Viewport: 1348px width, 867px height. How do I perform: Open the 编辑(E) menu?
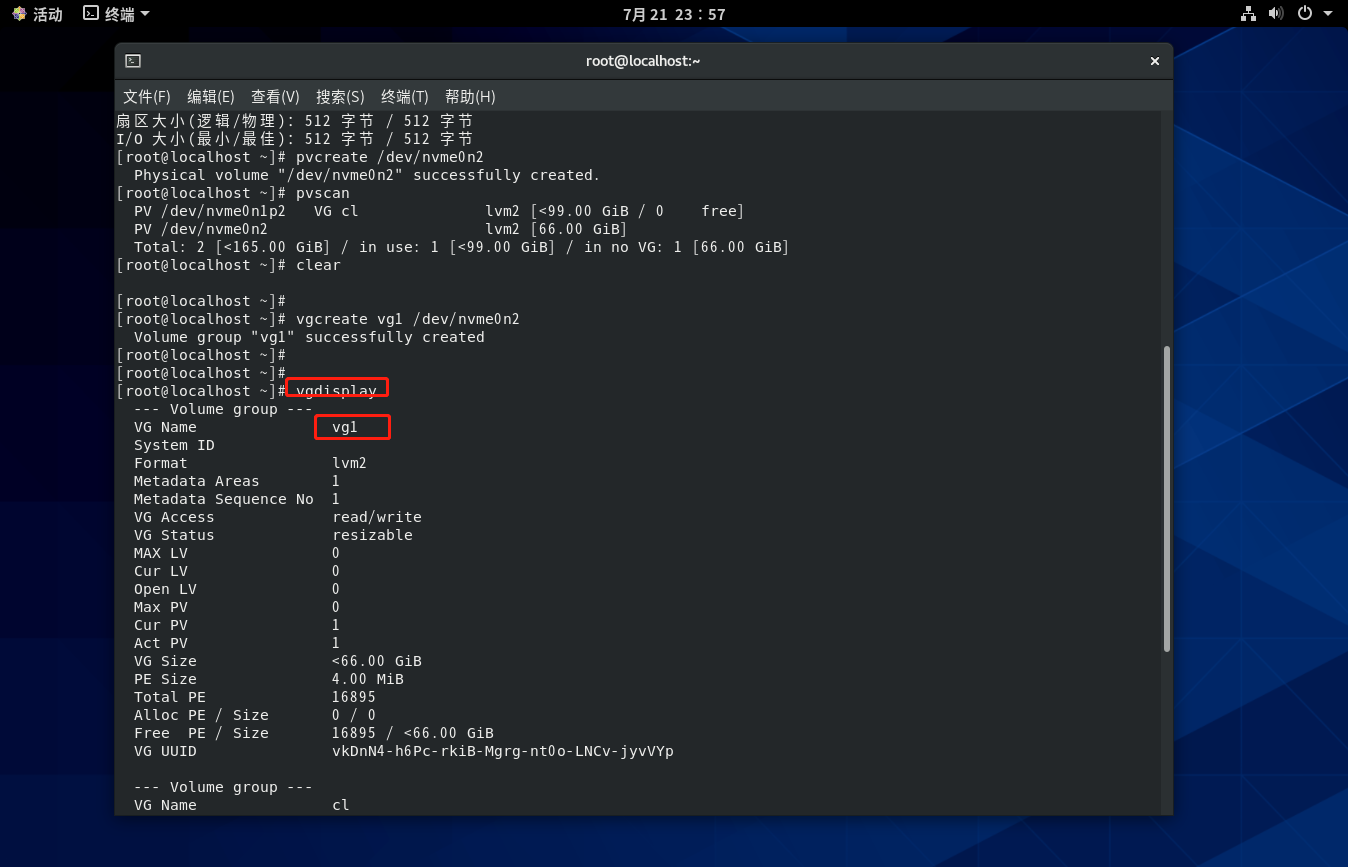point(211,97)
